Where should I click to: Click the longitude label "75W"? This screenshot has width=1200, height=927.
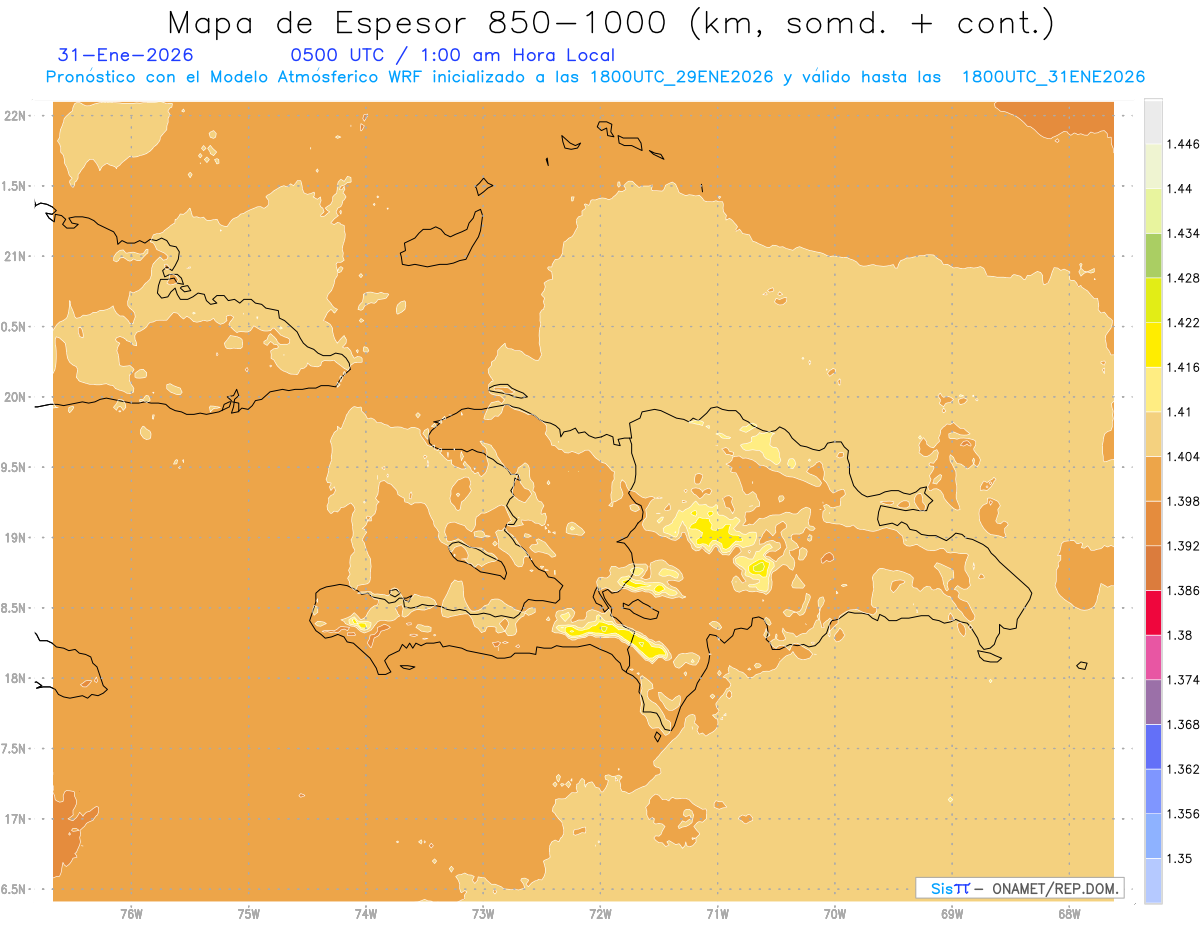coord(248,914)
